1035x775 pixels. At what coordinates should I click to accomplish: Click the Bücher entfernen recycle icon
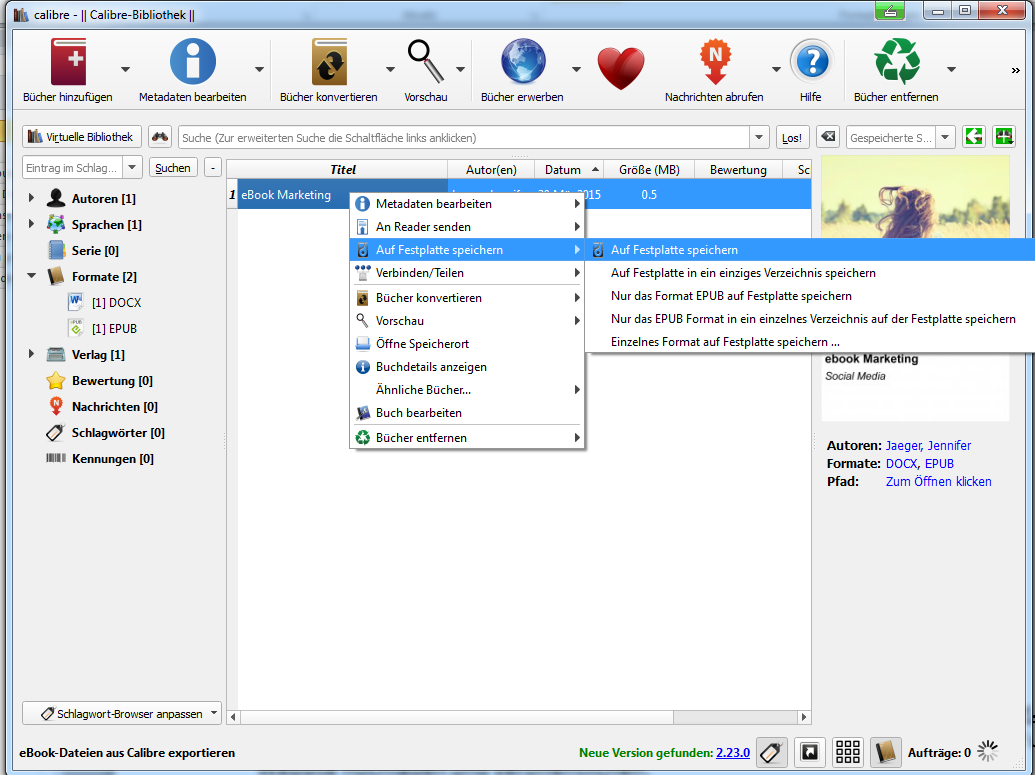896,63
